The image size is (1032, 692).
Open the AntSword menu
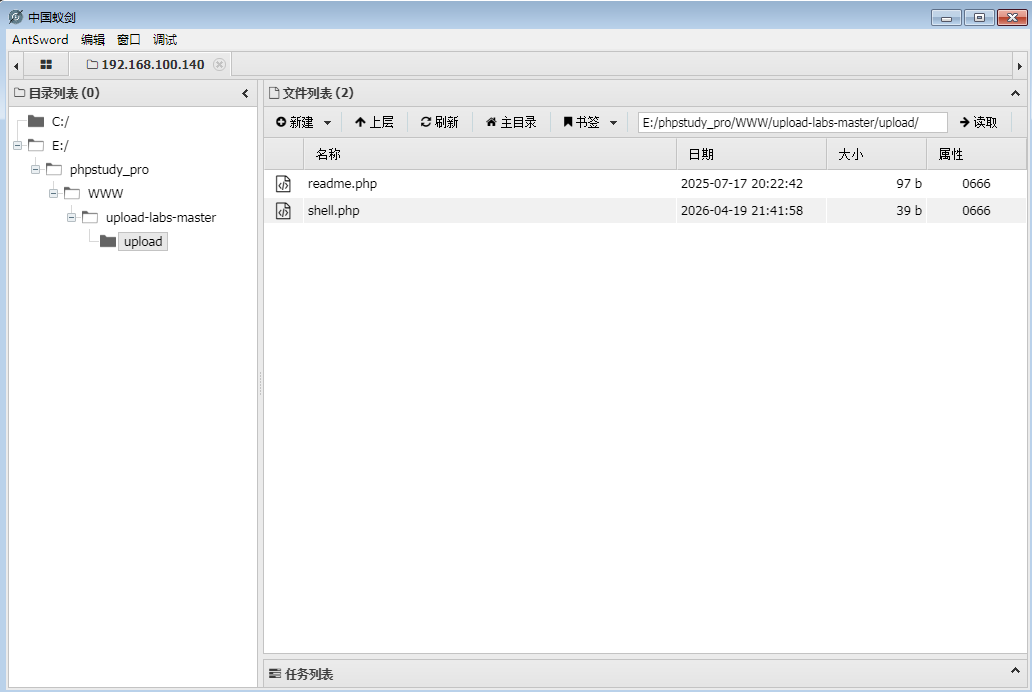tap(40, 40)
